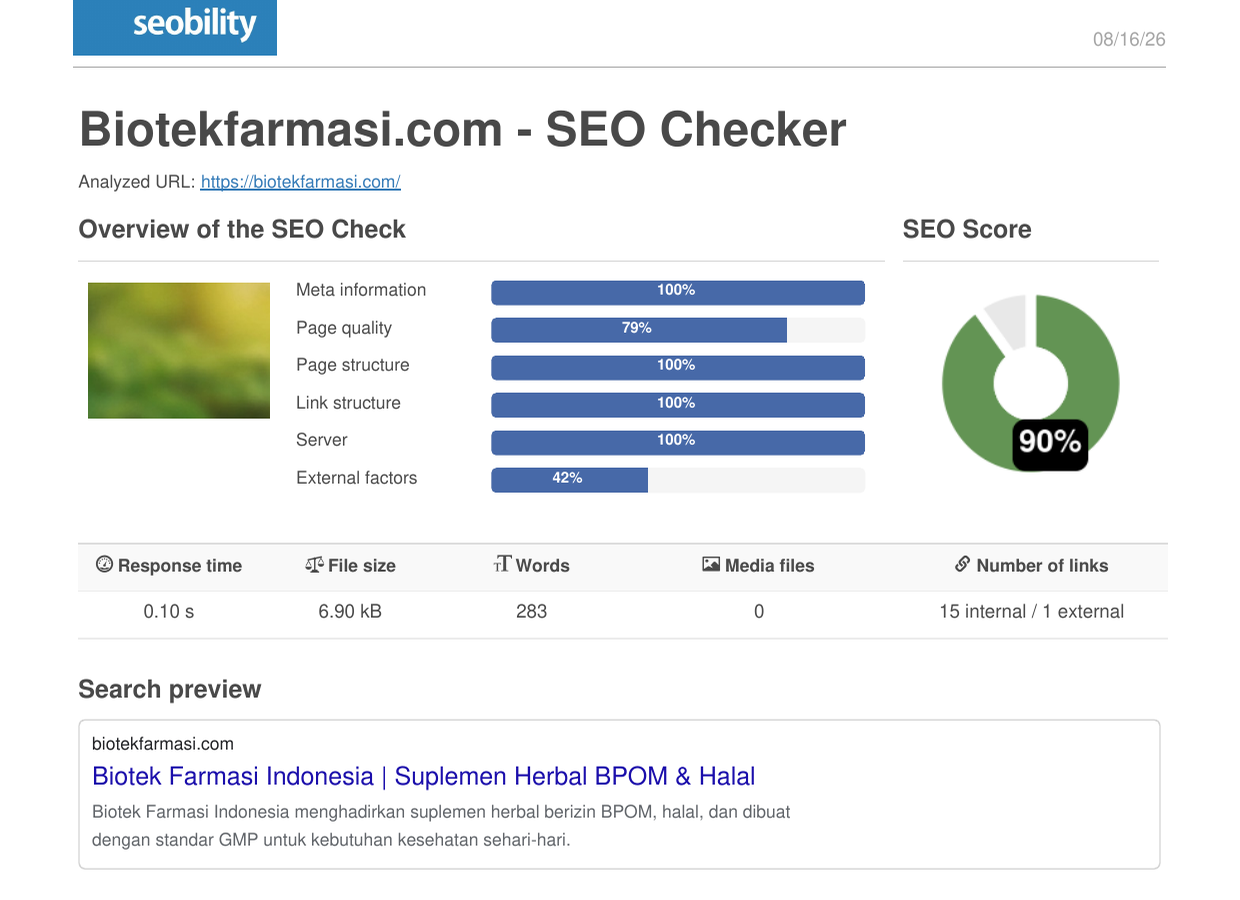This screenshot has width=1240, height=900.
Task: Click the Media files image icon
Action: tap(711, 564)
